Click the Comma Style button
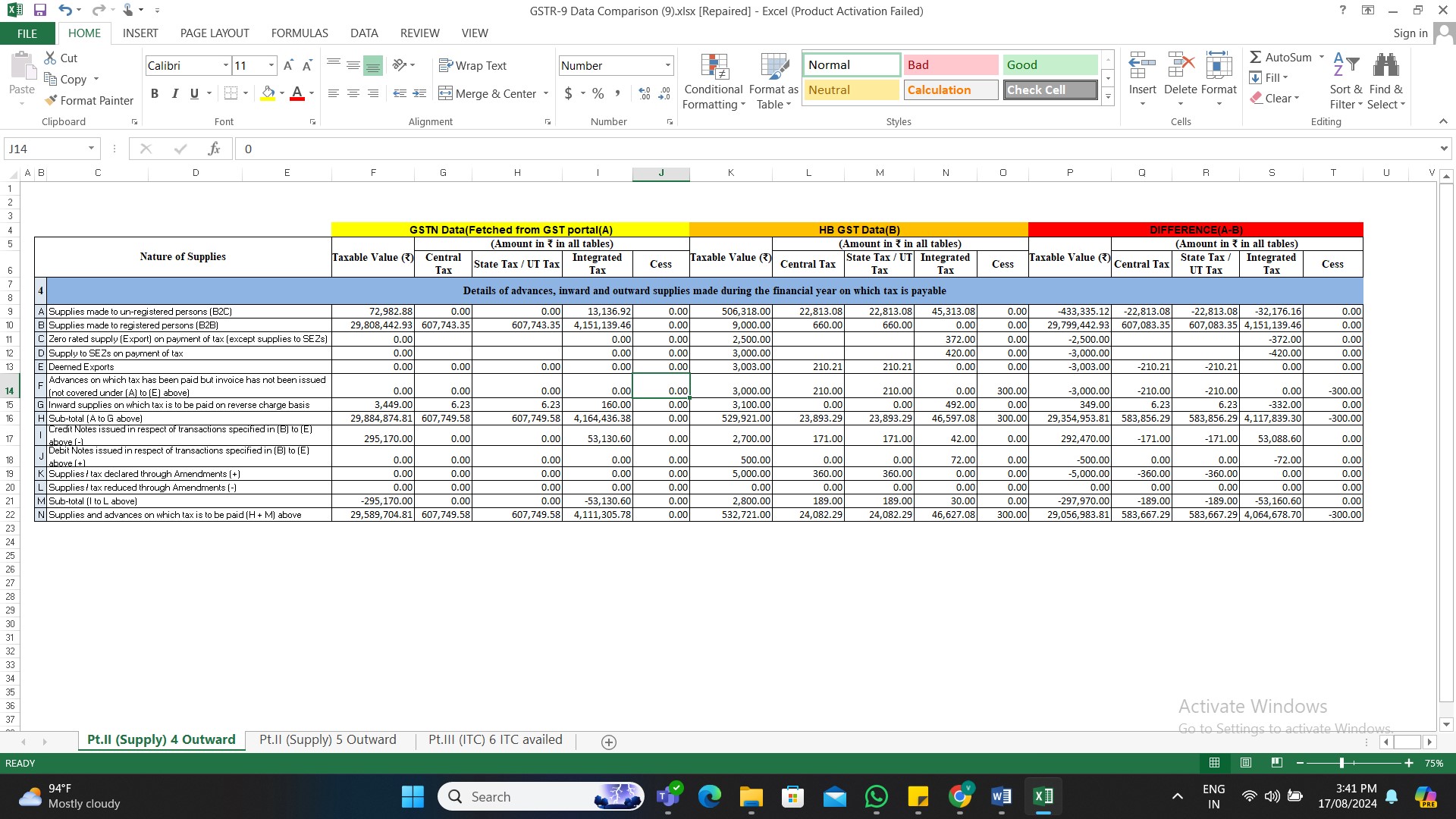Image resolution: width=1456 pixels, height=819 pixels. click(618, 93)
